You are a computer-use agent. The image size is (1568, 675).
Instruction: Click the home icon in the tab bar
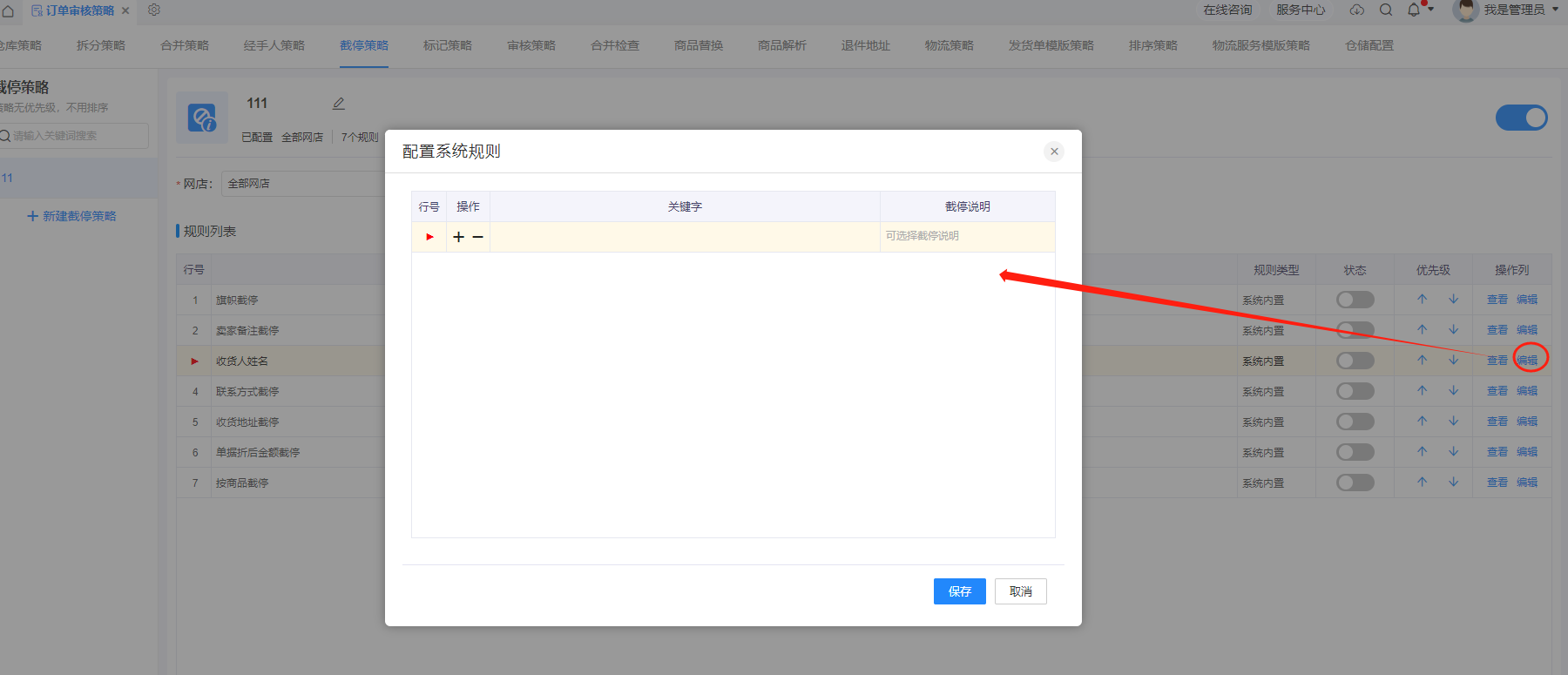pos(8,10)
